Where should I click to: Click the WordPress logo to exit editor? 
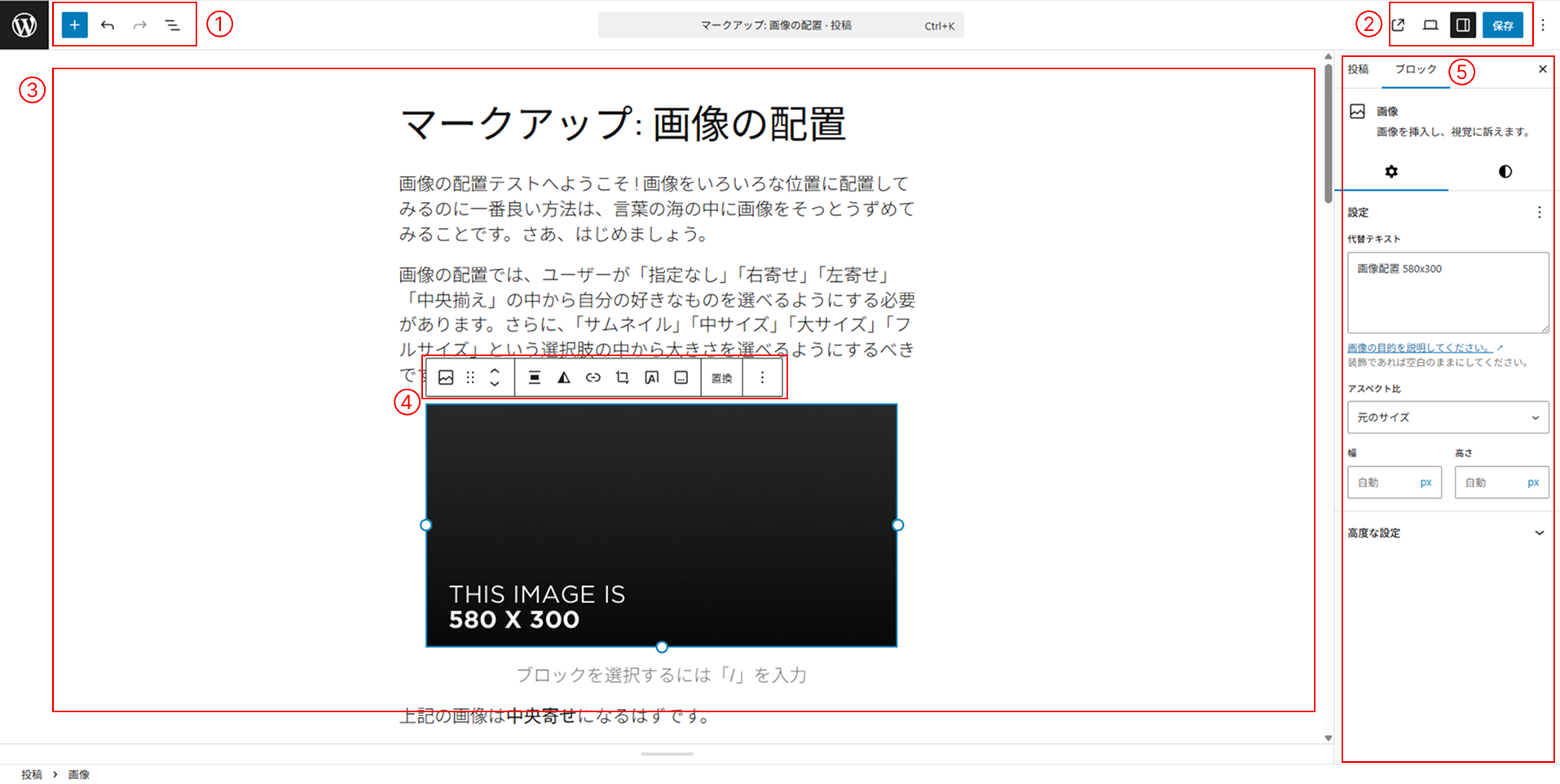[x=24, y=25]
